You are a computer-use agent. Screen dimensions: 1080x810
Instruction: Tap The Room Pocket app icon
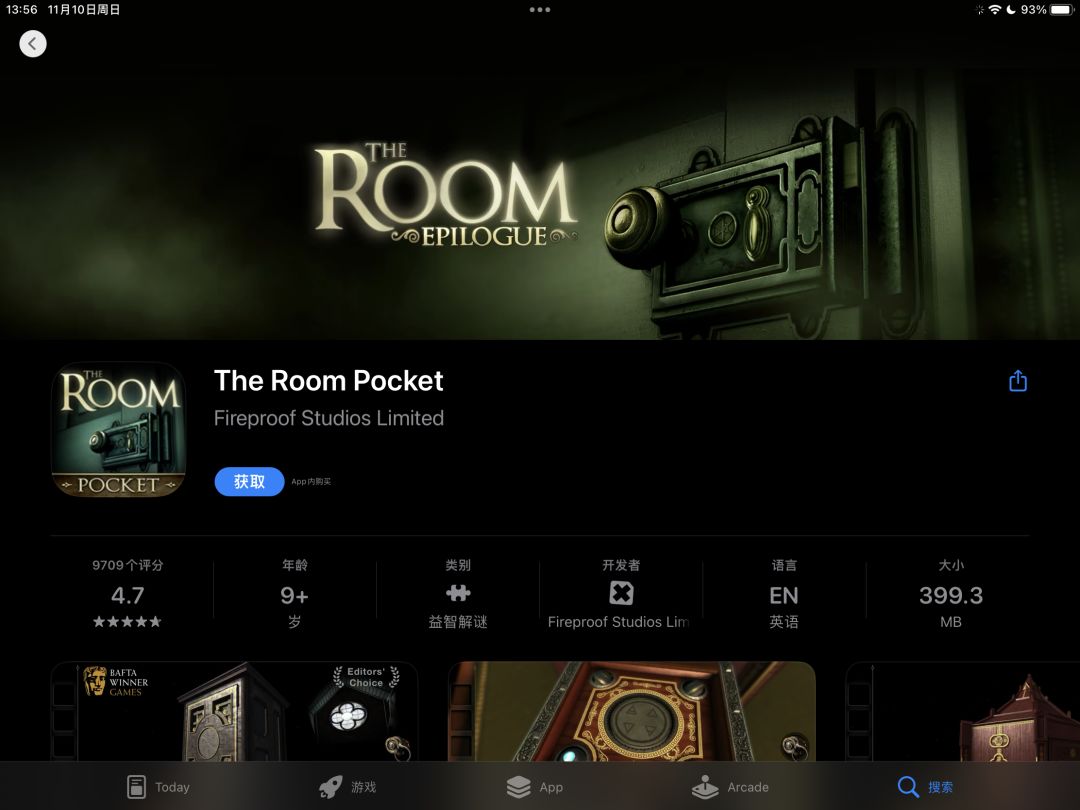point(118,429)
